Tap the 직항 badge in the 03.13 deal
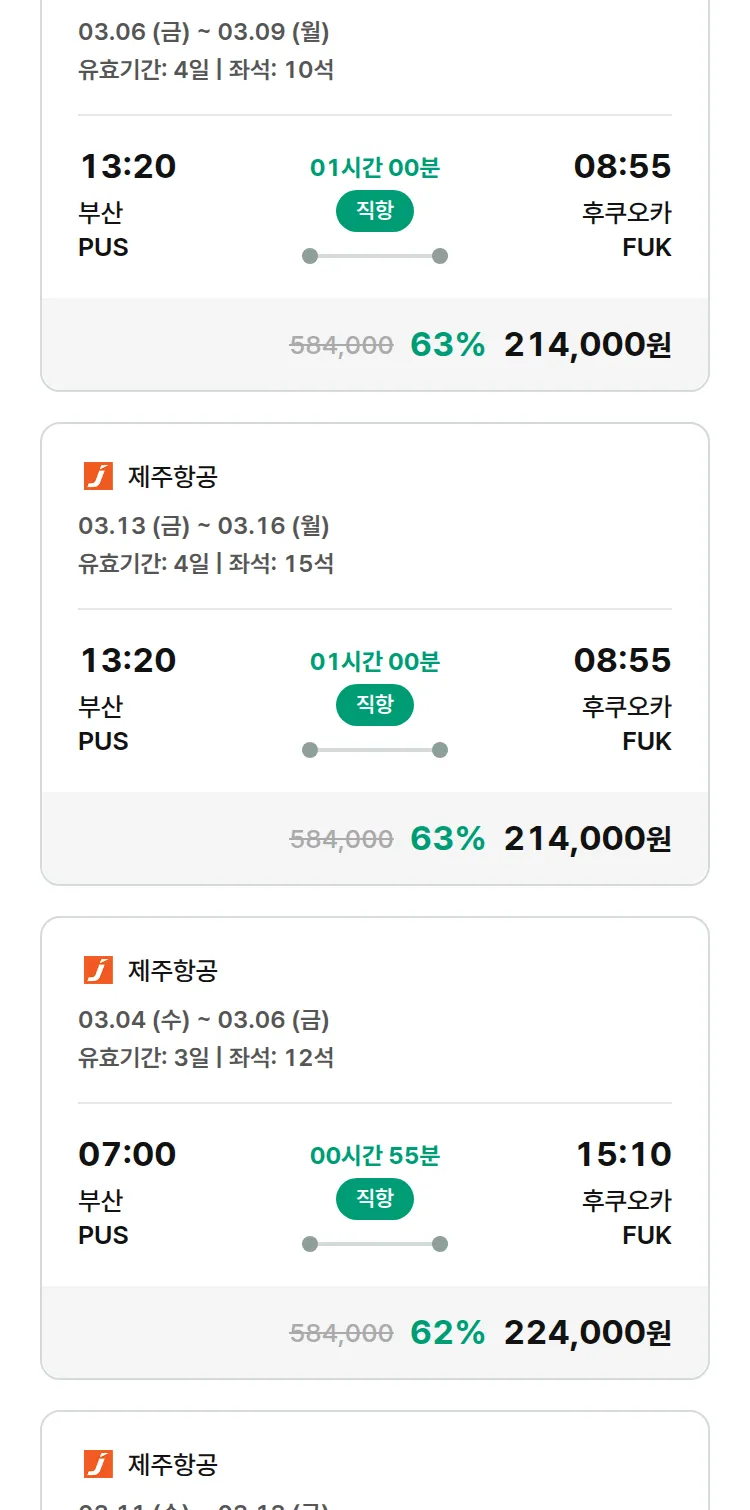 374,705
